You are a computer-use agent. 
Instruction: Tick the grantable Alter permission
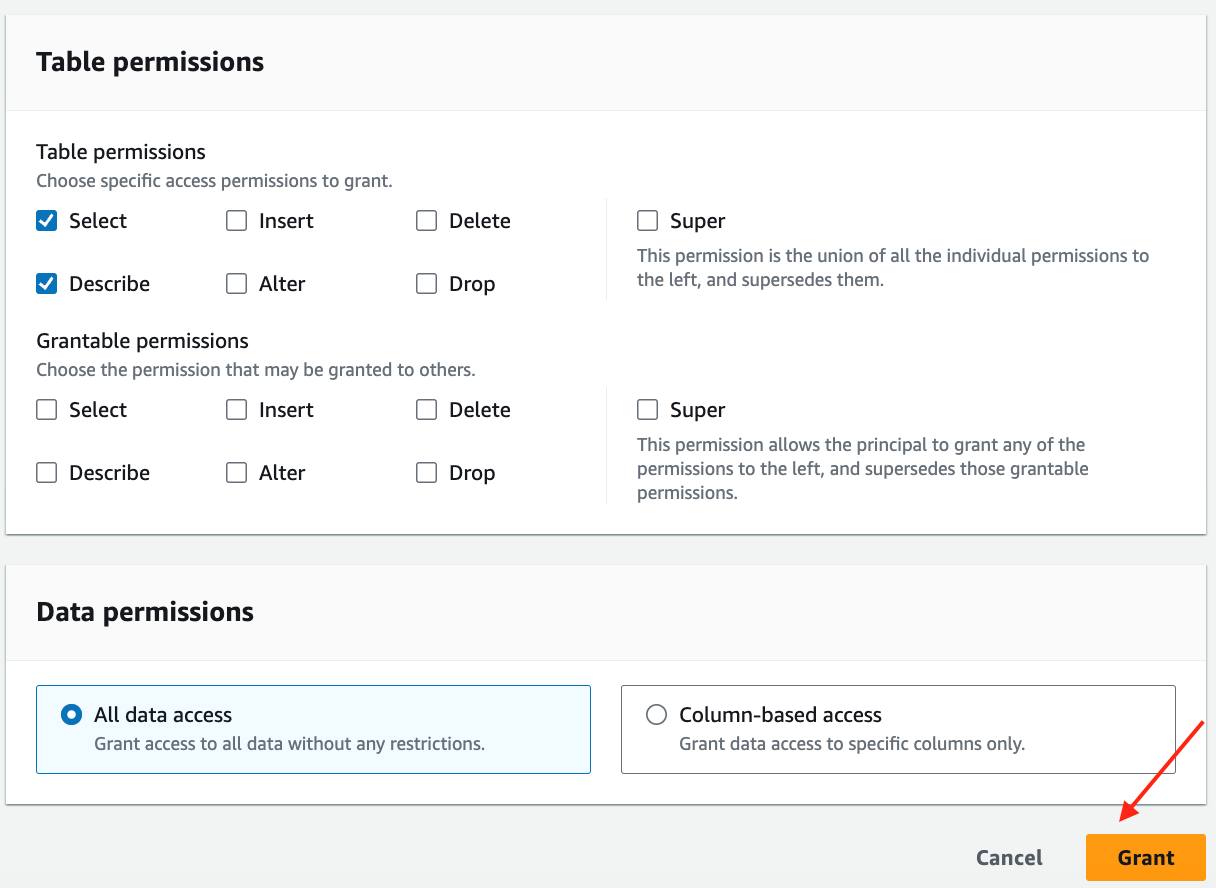[237, 473]
